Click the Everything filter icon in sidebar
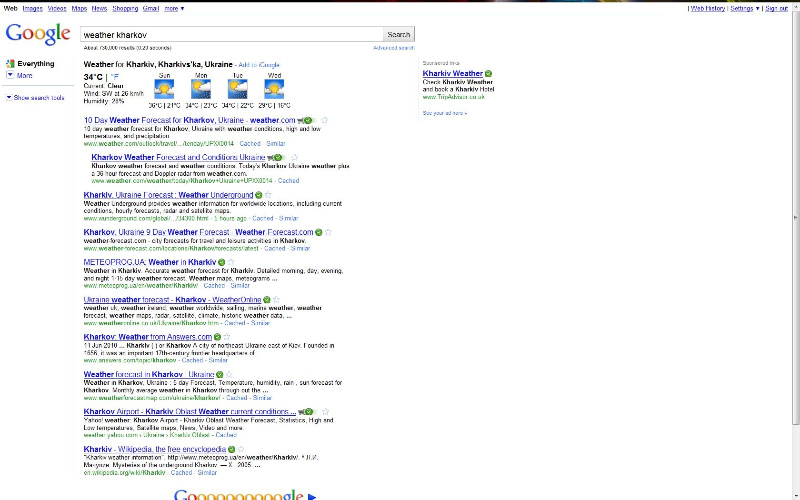The image size is (800, 500). 10,63
